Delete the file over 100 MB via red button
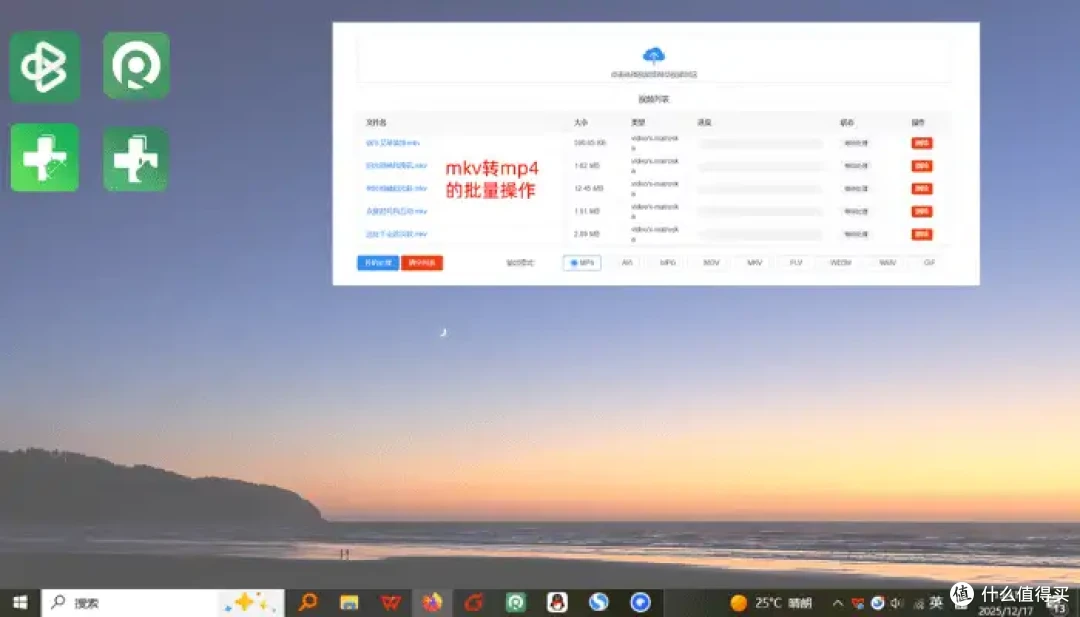This screenshot has width=1080, height=617. click(922, 143)
